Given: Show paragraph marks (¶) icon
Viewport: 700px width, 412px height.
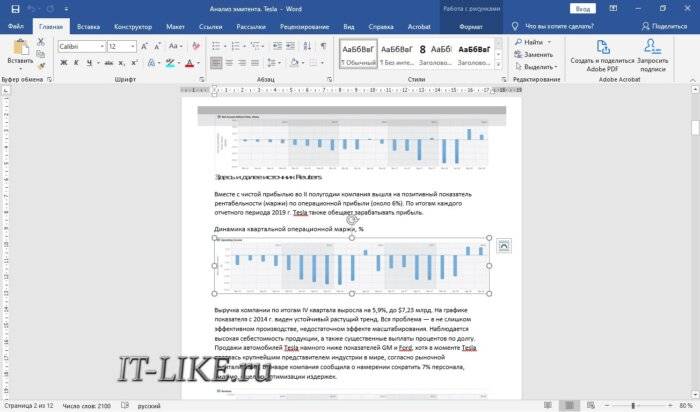Looking at the screenshot, I should [323, 46].
